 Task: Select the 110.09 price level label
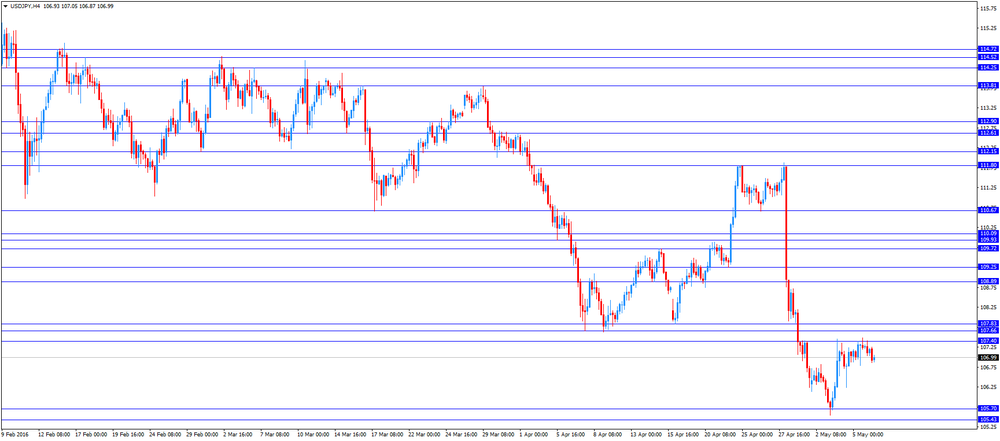point(988,234)
